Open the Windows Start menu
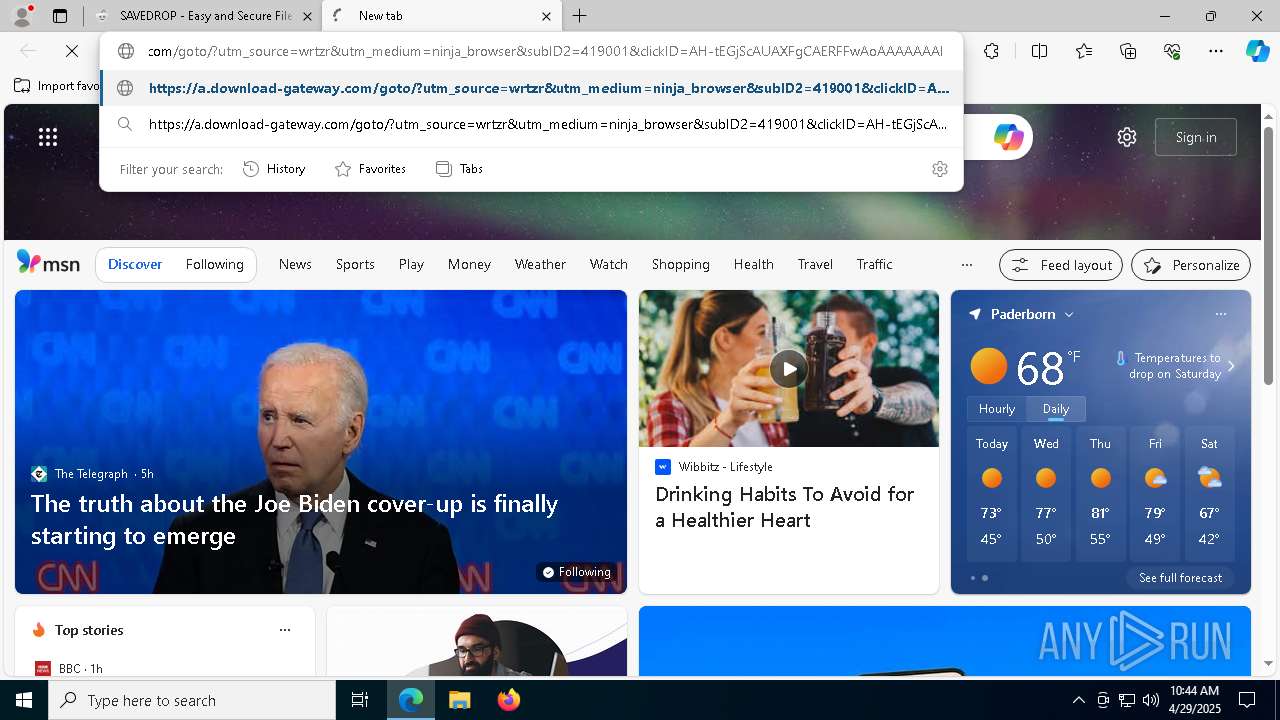1280x720 pixels. 24,700
